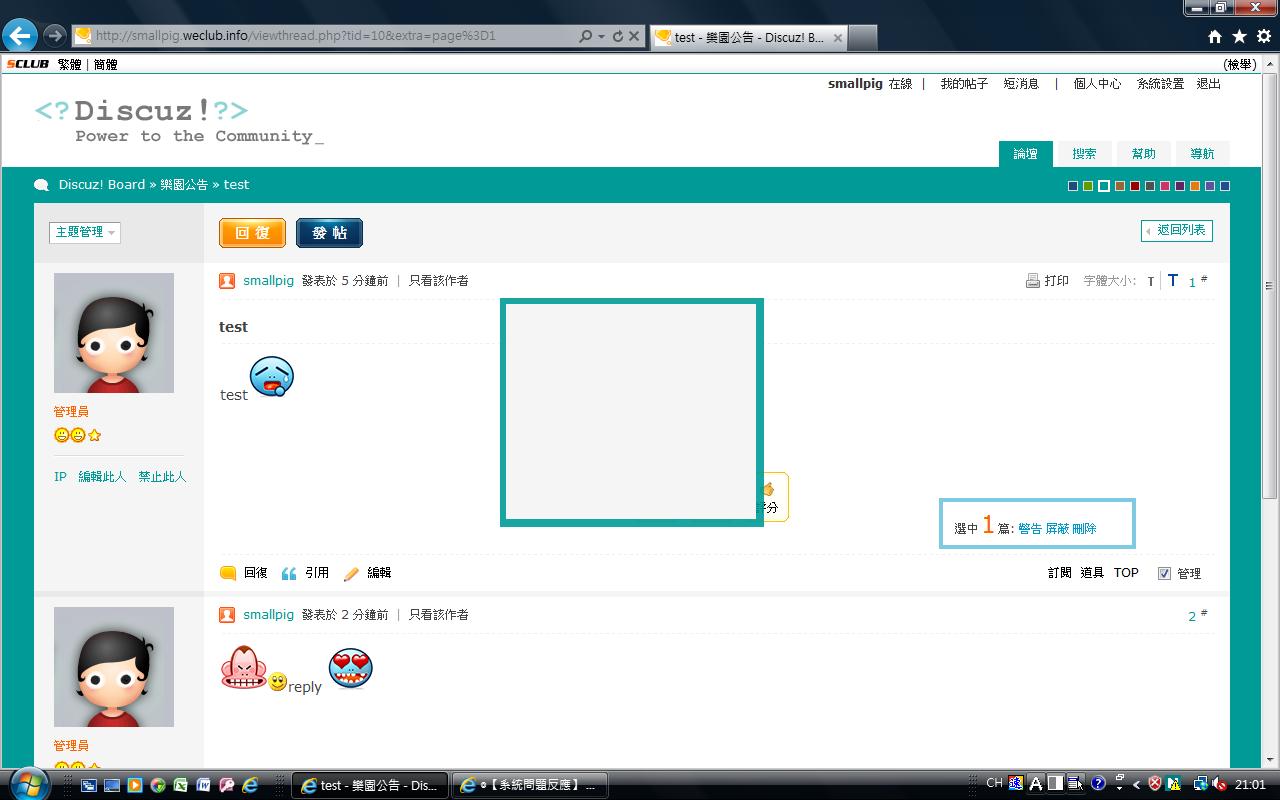Click the large blue T font size icon
This screenshot has width=1280, height=800.
point(1173,281)
